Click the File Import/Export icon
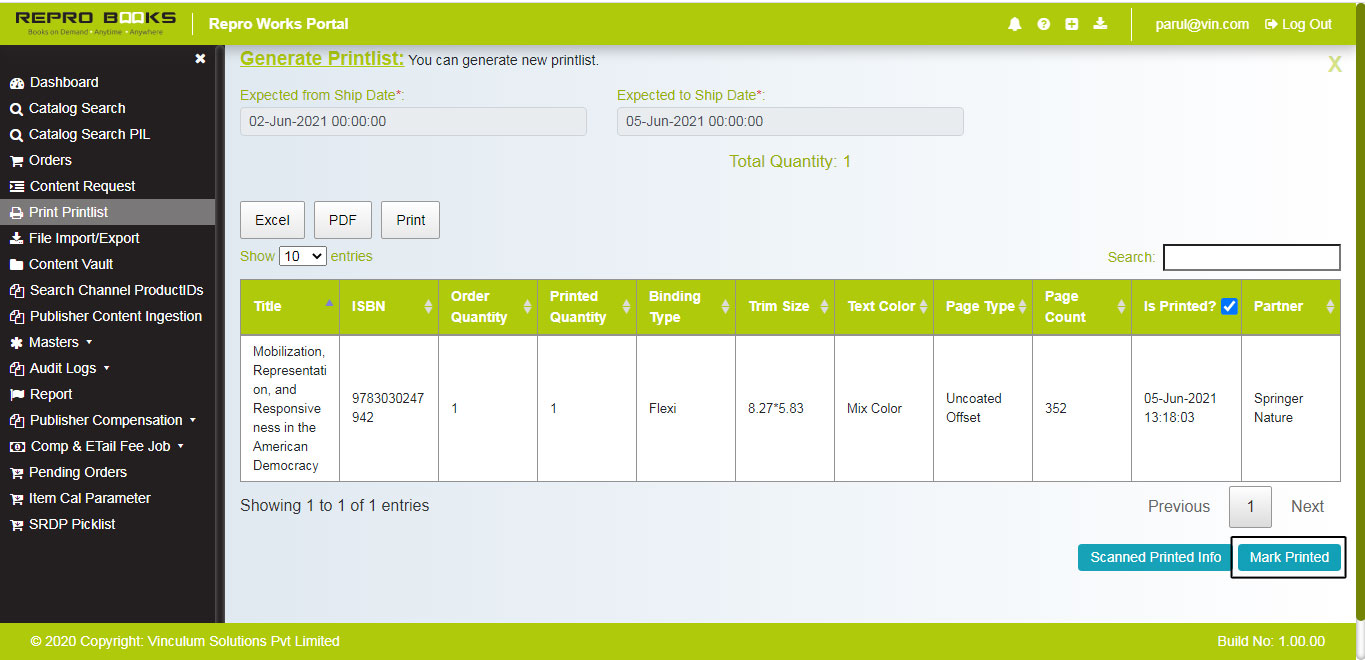 (17, 238)
